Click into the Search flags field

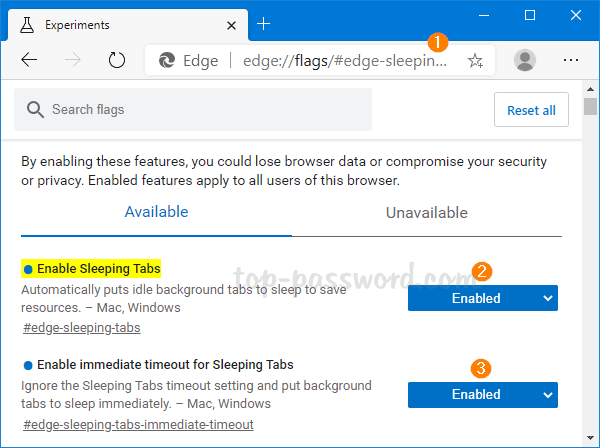[200, 109]
